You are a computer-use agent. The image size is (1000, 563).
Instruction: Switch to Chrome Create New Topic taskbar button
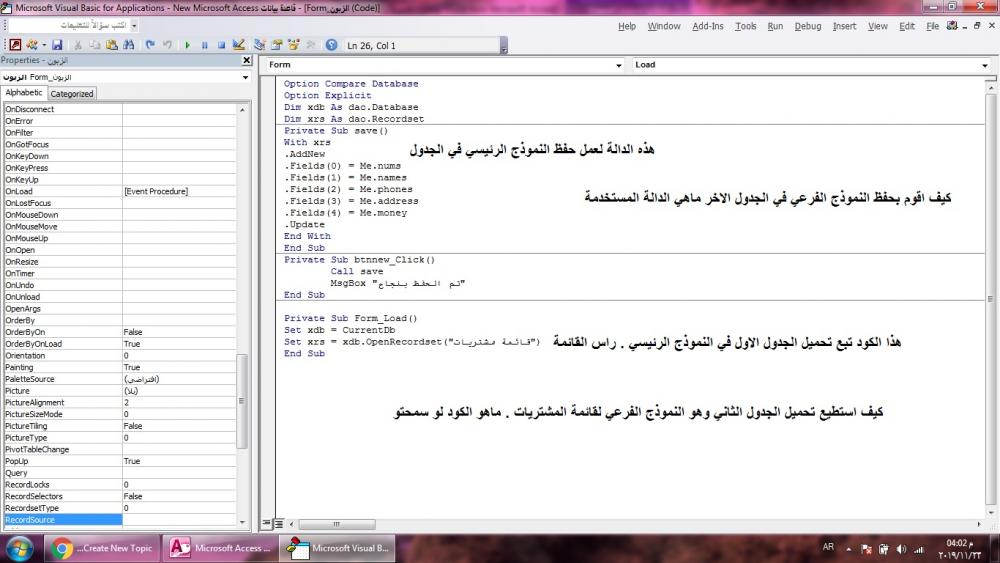[102, 548]
